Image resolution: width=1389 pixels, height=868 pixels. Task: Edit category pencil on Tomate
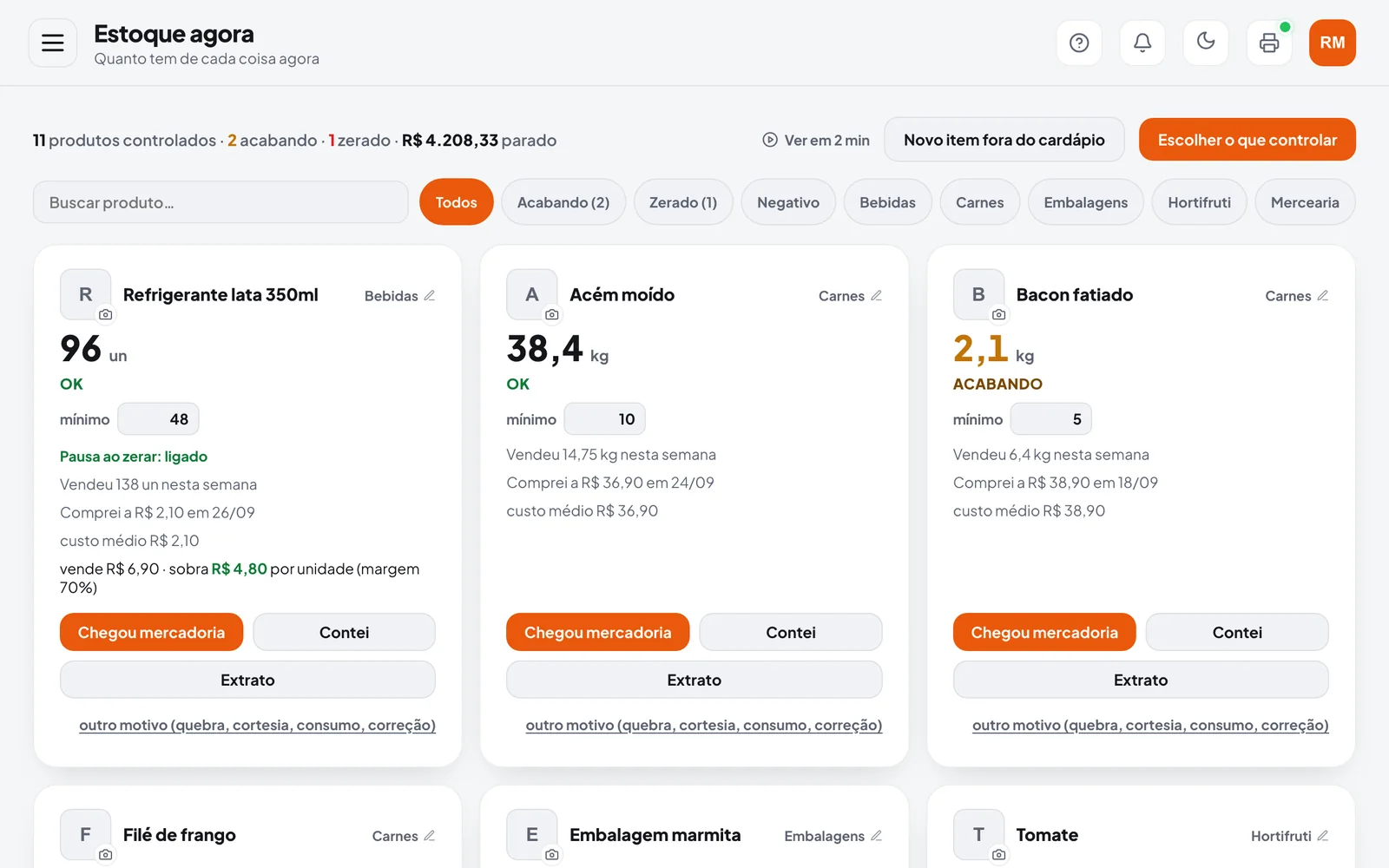point(1322,836)
